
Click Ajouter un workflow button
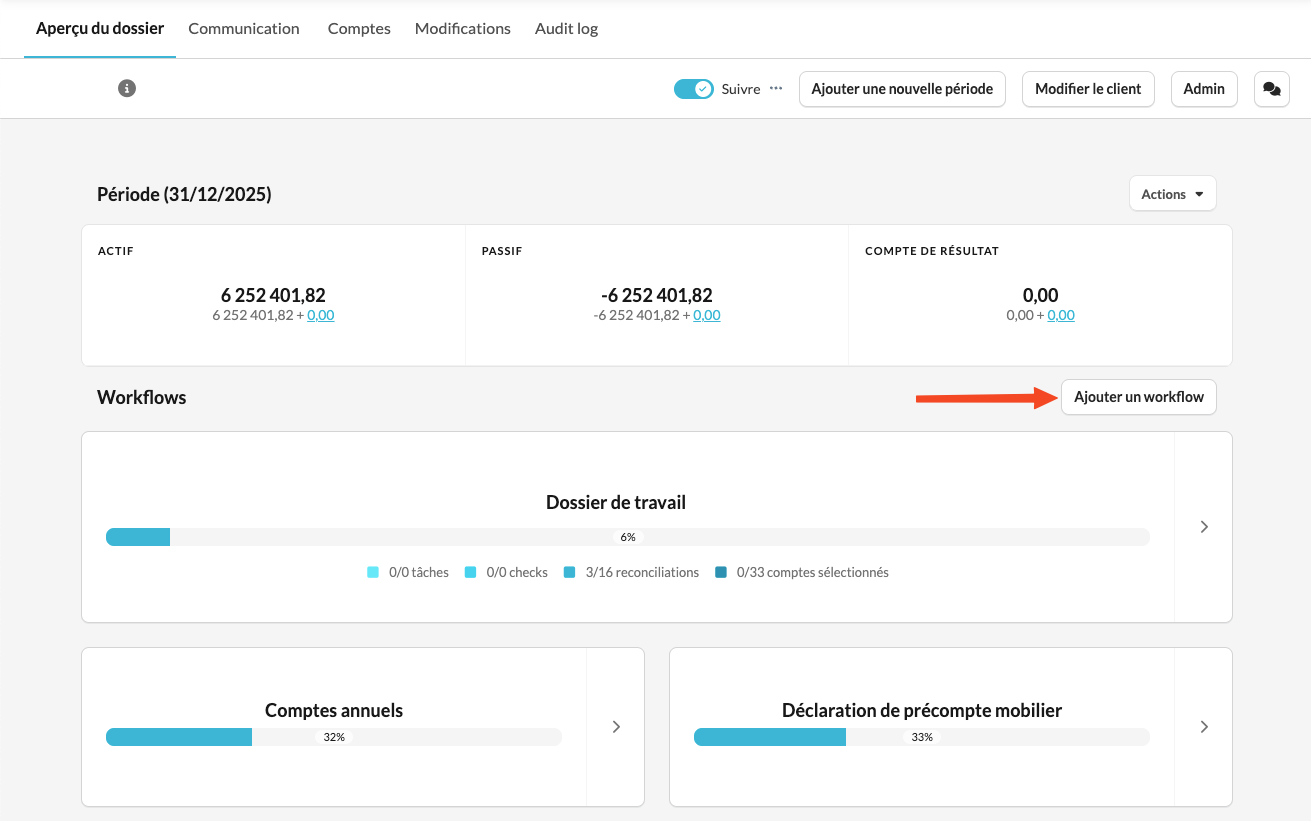pyautogui.click(x=1138, y=397)
